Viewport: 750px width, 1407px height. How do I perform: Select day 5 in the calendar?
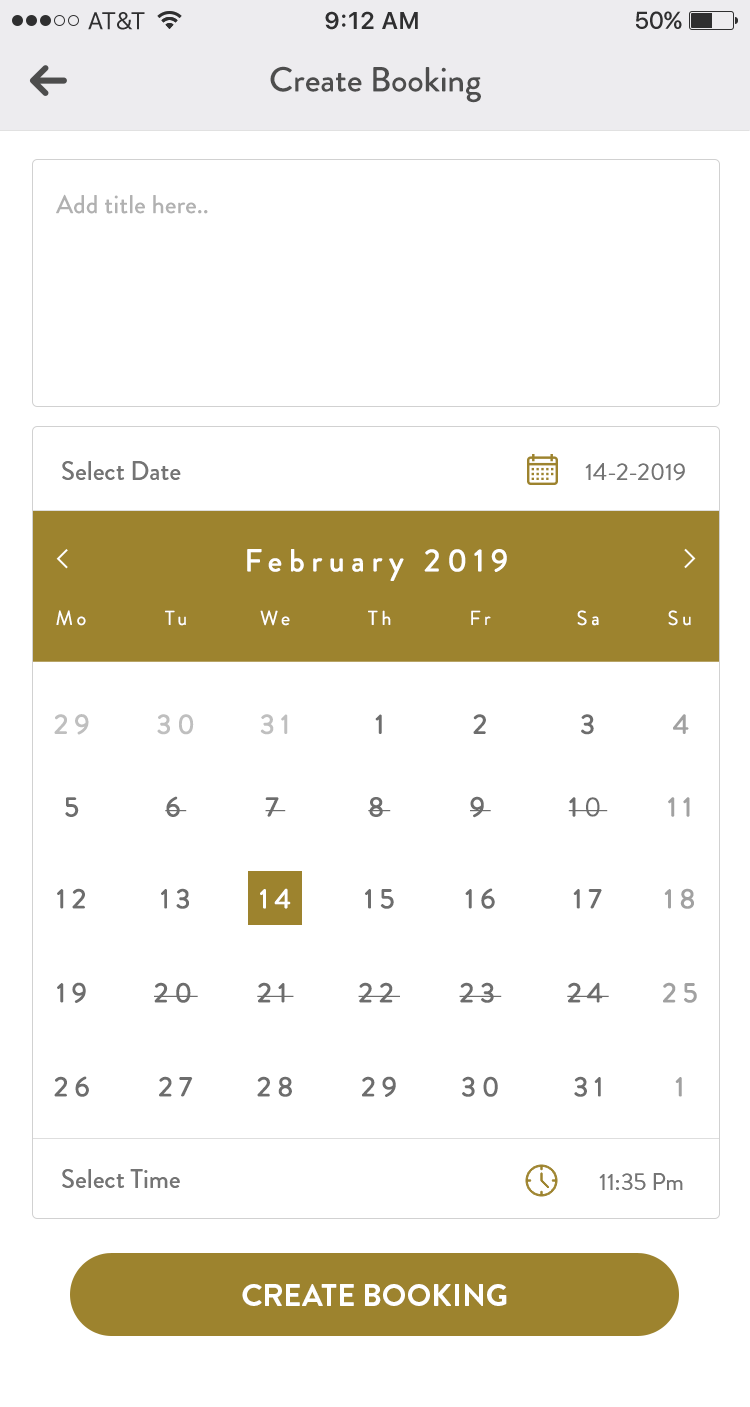click(71, 807)
